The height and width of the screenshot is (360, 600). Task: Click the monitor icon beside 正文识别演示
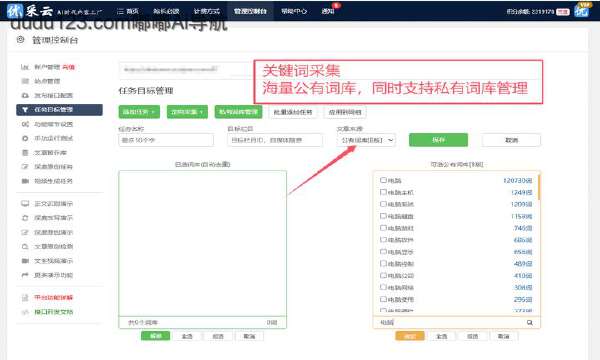(25, 204)
